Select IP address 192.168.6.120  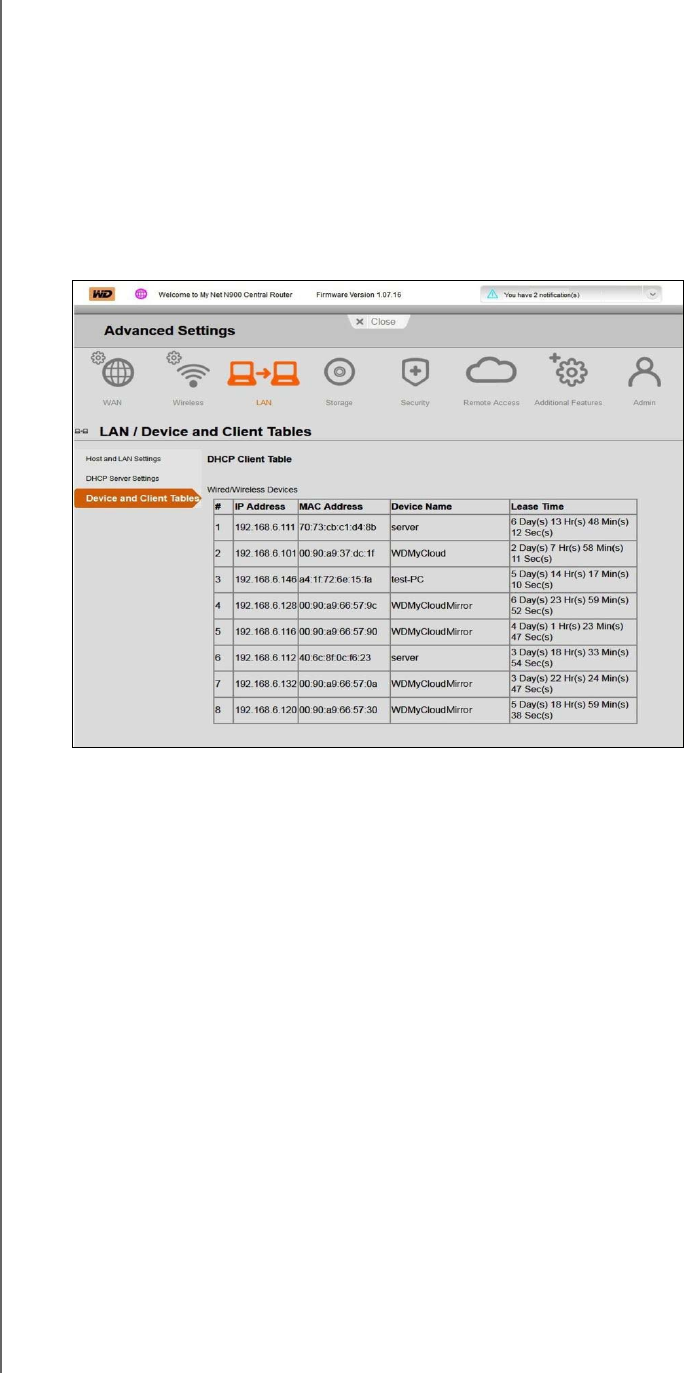pyautogui.click(x=265, y=709)
